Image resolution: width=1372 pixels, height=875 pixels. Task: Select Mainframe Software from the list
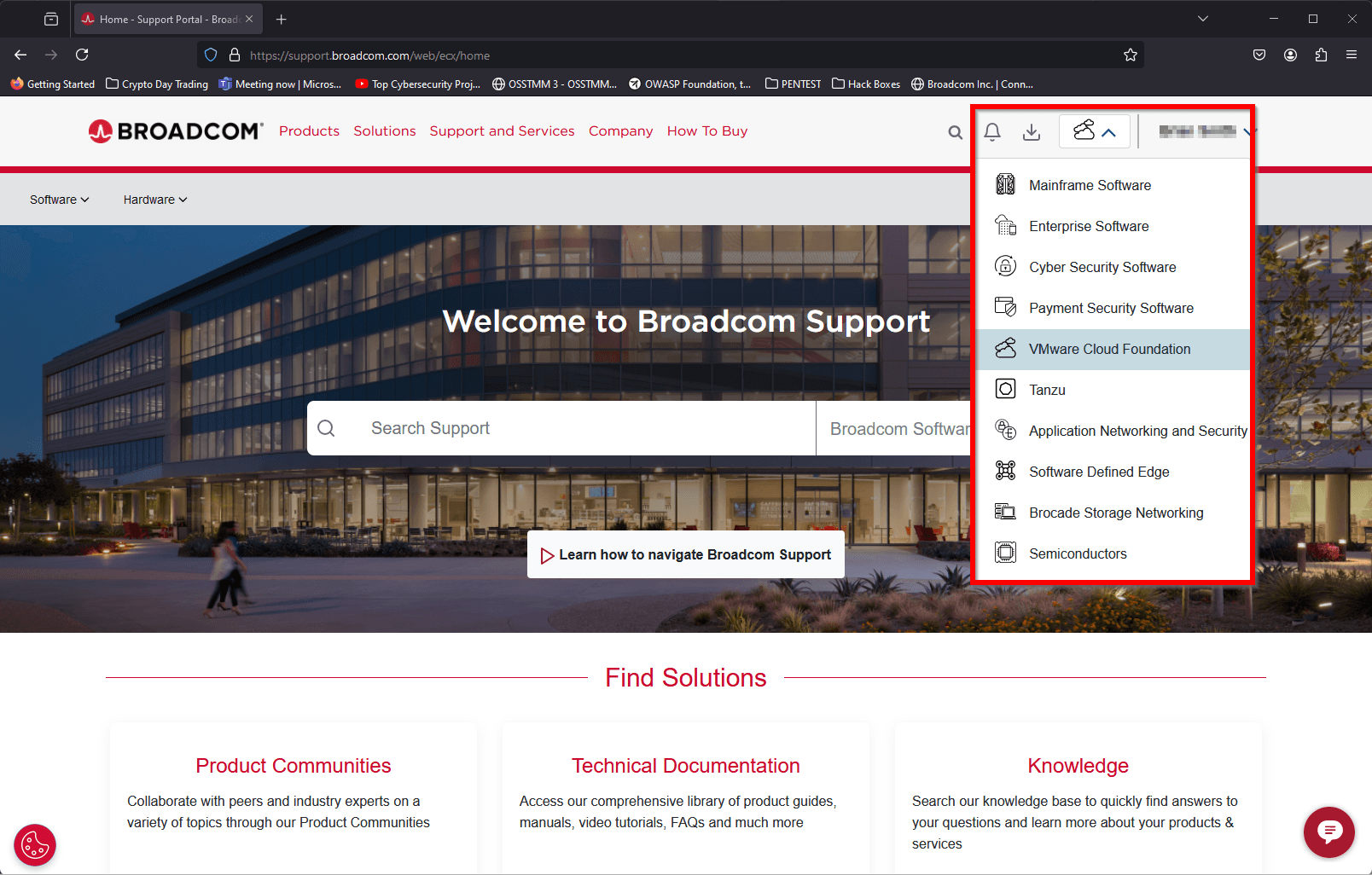click(x=1113, y=185)
